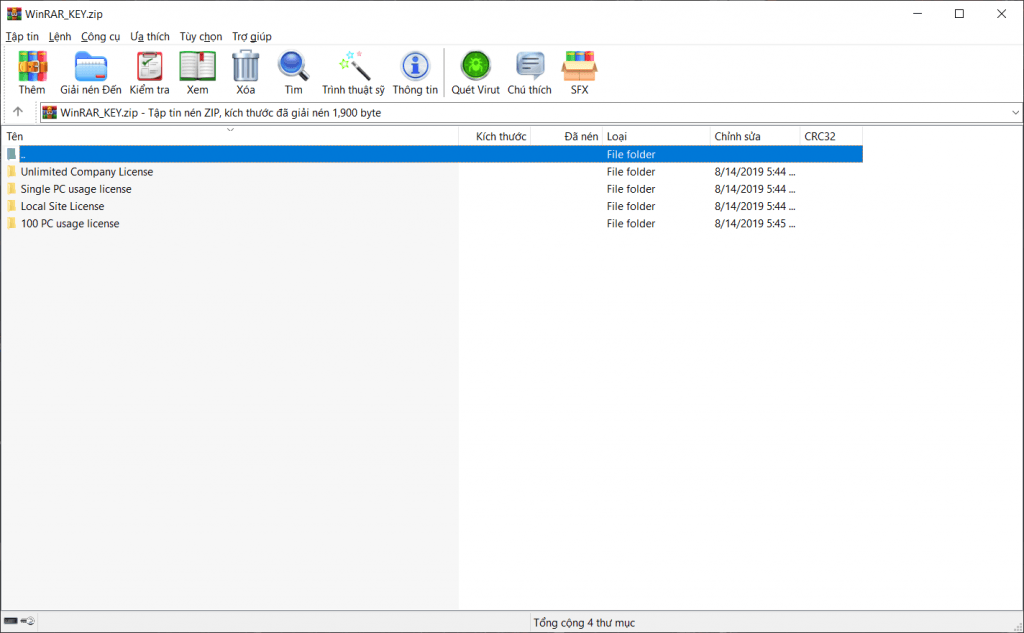Viewport: 1024px width, 633px height.
Task: Sort by Loại column header
Action: click(x=656, y=136)
